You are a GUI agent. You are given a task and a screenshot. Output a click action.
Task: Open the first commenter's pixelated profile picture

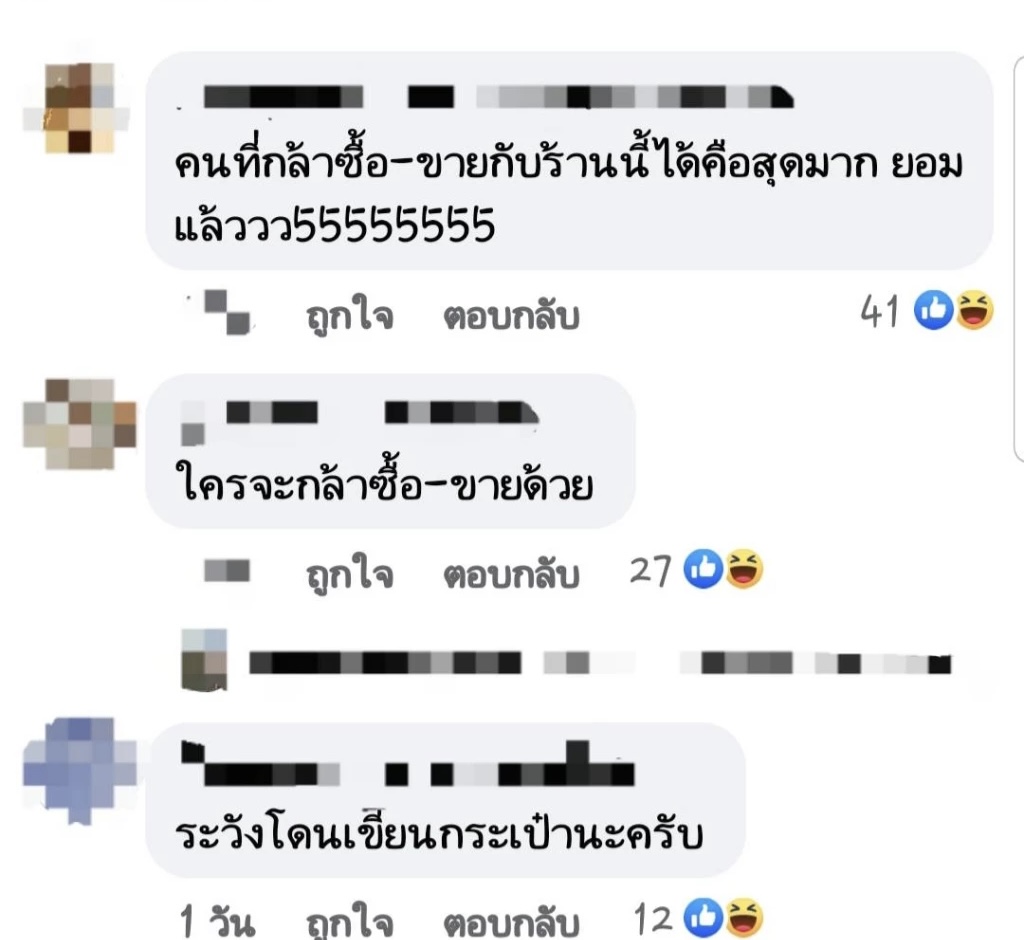coord(78,108)
